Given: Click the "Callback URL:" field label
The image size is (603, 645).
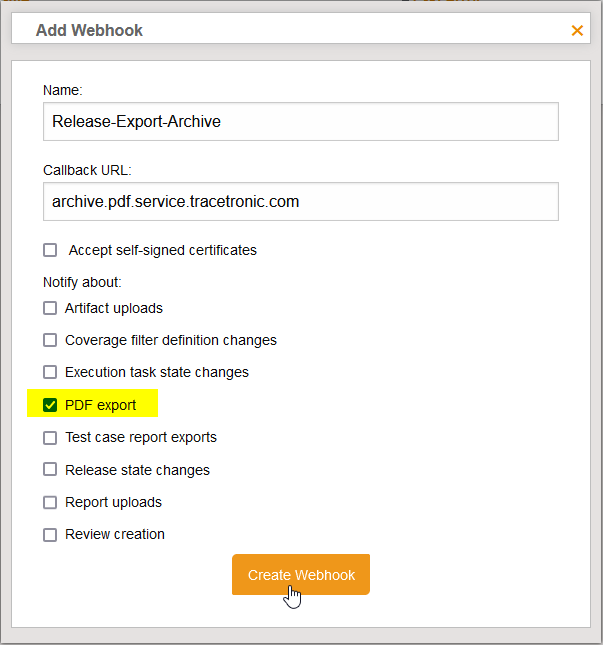Looking at the screenshot, I should tap(87, 170).
